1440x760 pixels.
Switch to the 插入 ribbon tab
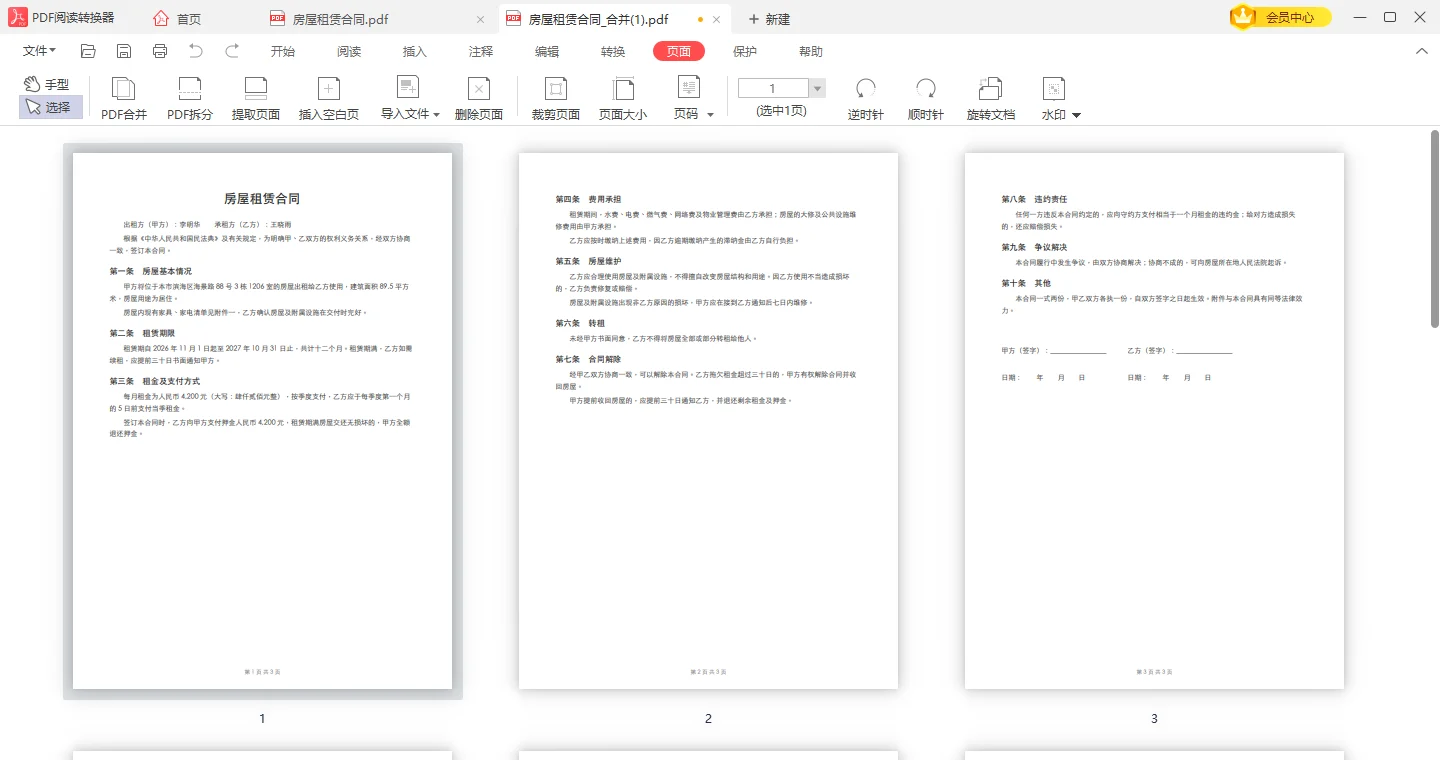point(415,52)
